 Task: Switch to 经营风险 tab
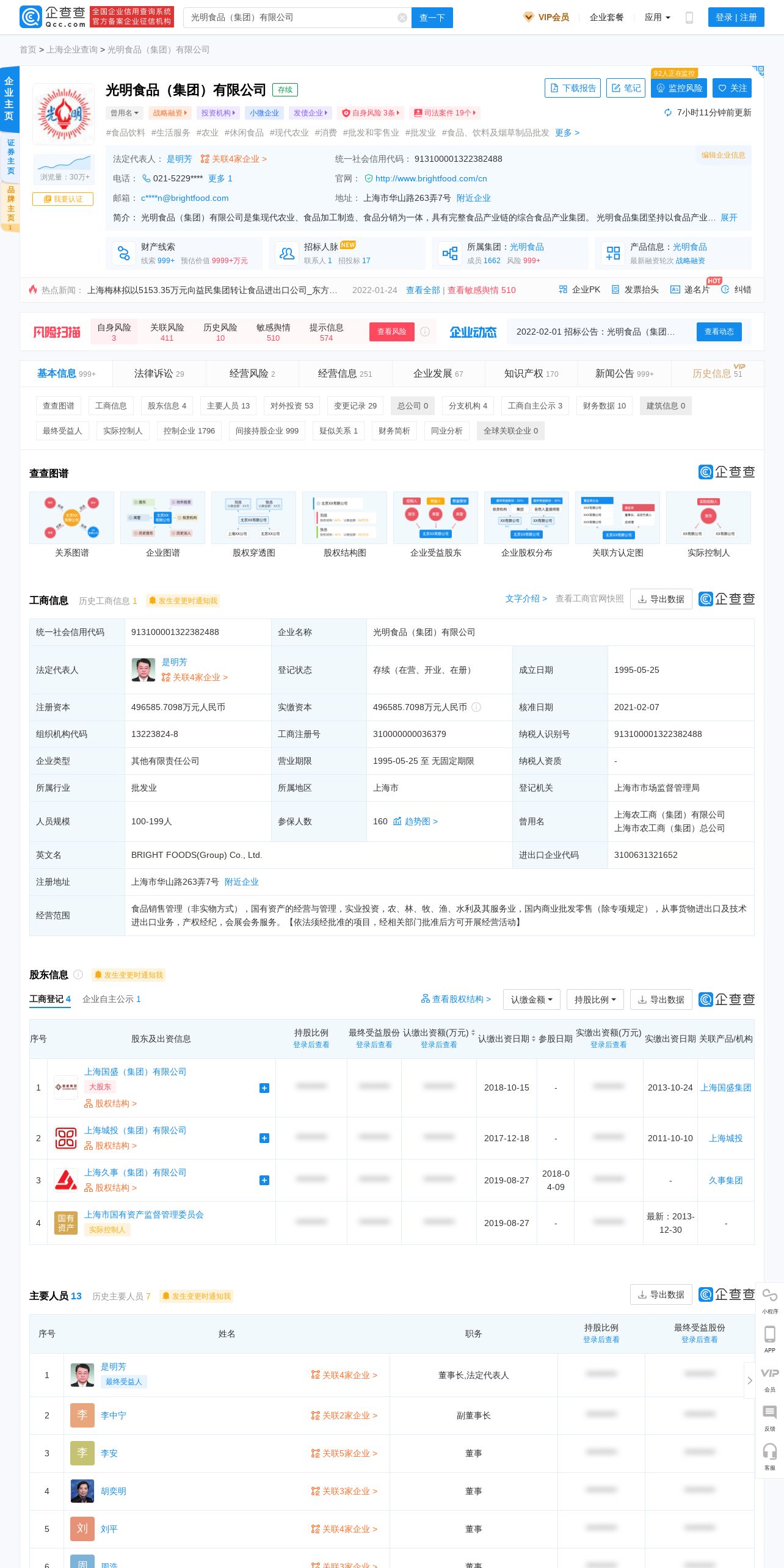(x=252, y=374)
